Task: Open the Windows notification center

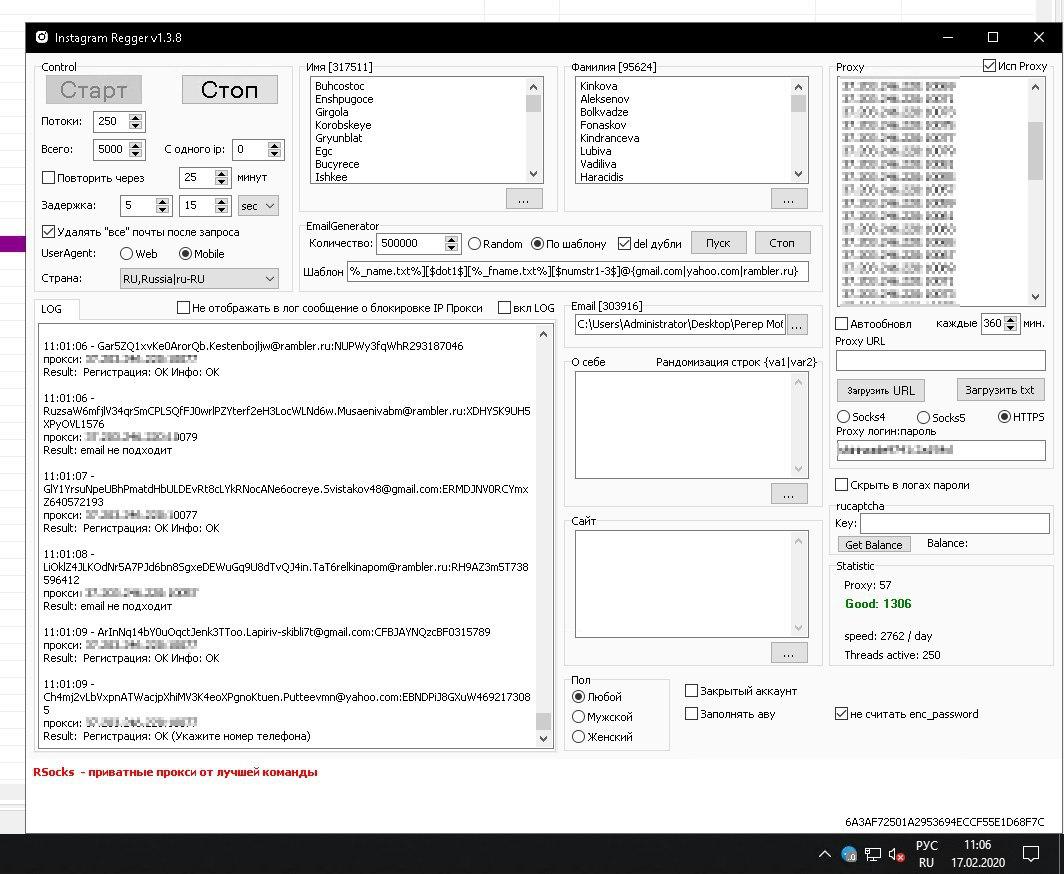Action: pyautogui.click(x=1031, y=854)
